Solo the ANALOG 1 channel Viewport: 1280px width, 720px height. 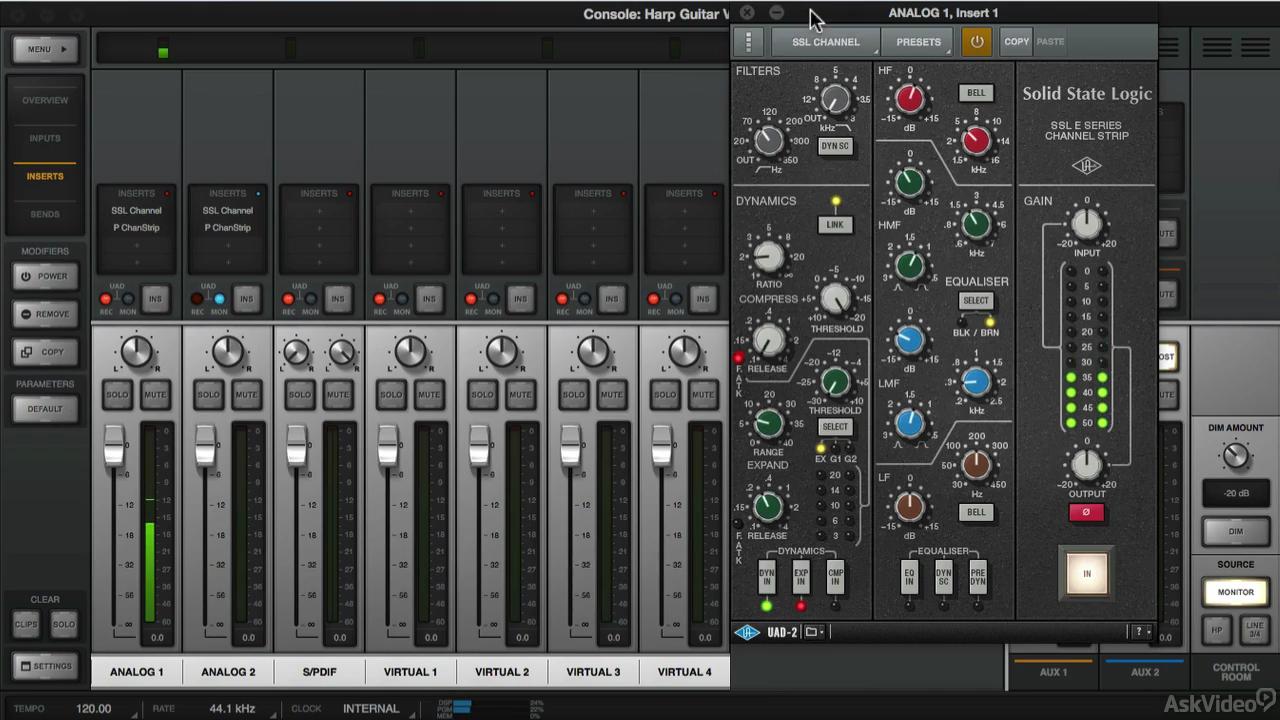point(117,395)
